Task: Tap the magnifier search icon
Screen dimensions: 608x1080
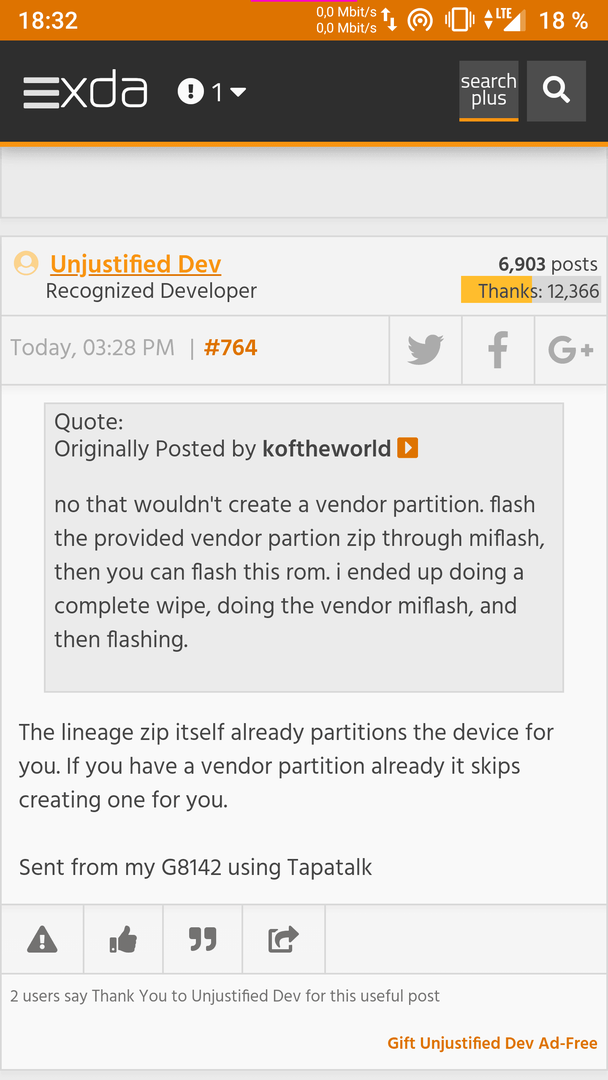Action: (556, 91)
